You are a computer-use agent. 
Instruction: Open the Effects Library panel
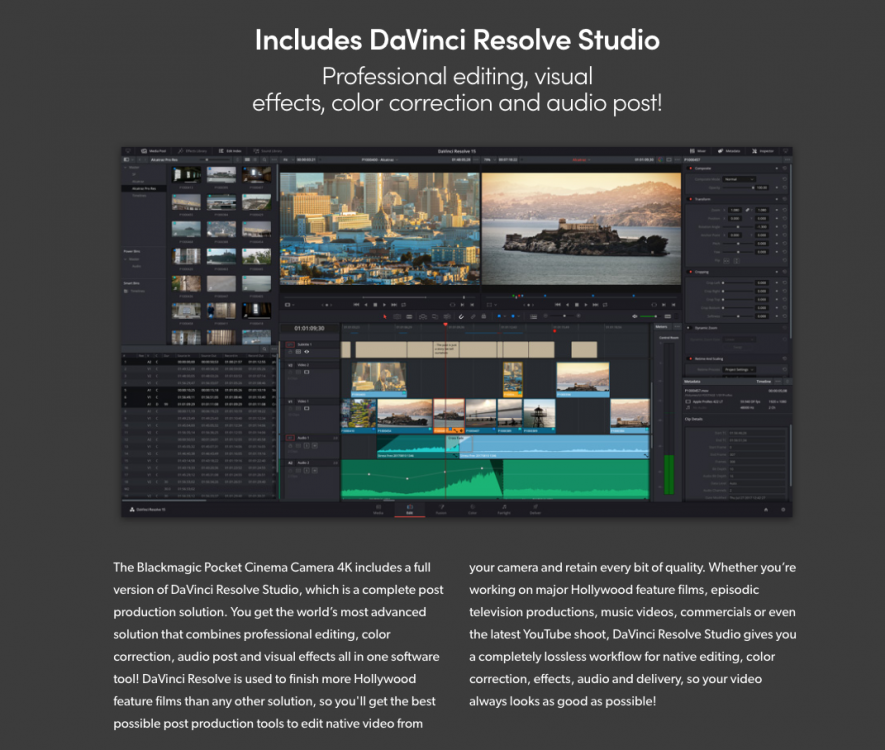point(192,151)
